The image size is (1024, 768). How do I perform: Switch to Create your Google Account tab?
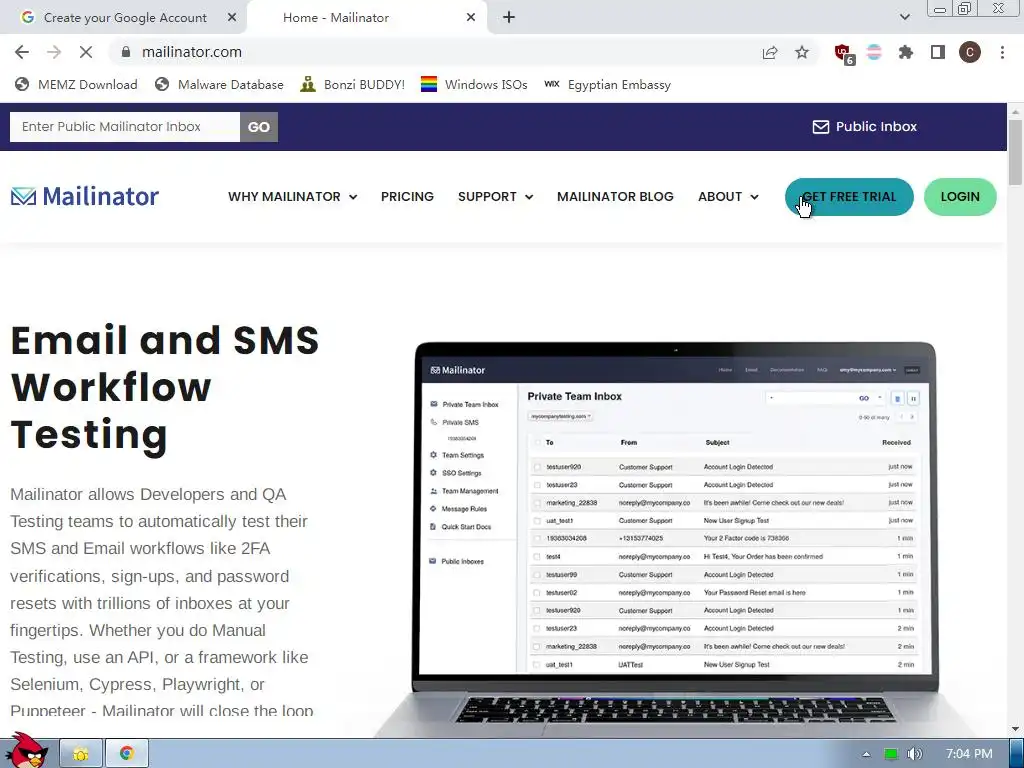pyautogui.click(x=124, y=18)
